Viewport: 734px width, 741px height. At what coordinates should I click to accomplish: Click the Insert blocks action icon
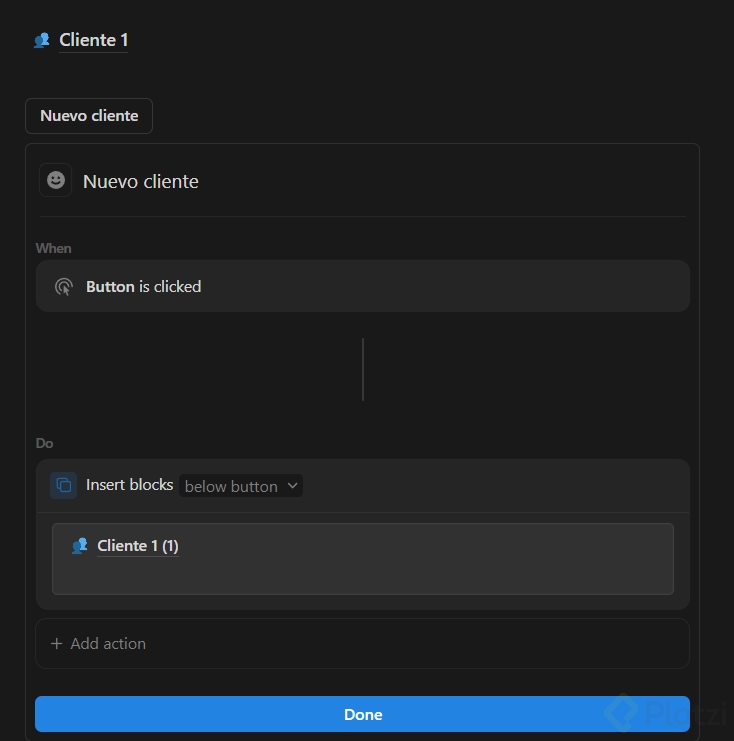pyautogui.click(x=63, y=485)
